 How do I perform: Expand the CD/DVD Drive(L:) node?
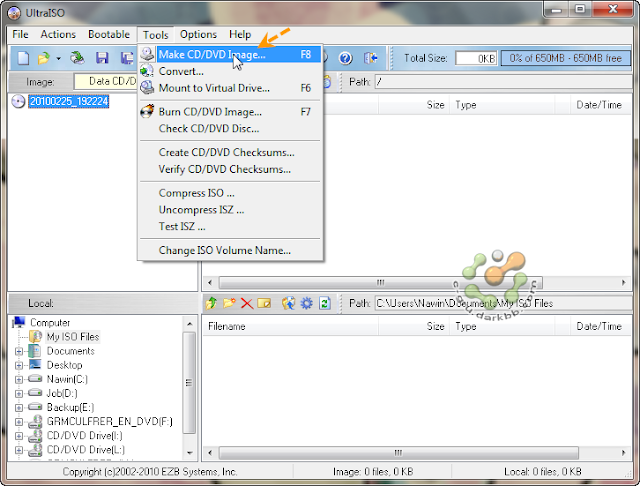point(18,450)
